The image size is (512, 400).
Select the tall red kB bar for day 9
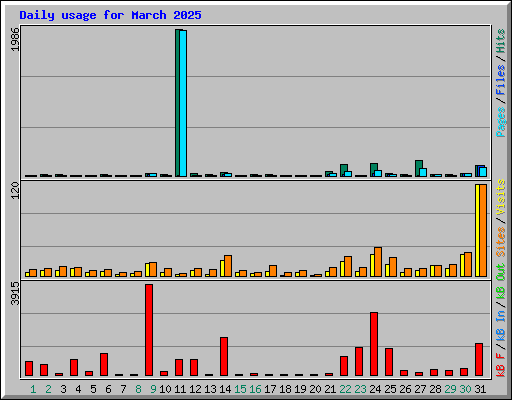(x=149, y=330)
